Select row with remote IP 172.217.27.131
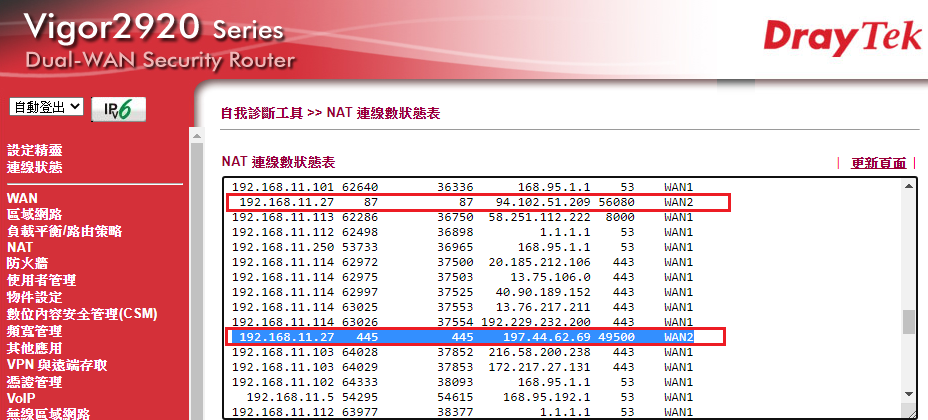Image resolution: width=928 pixels, height=420 pixels. click(462, 367)
